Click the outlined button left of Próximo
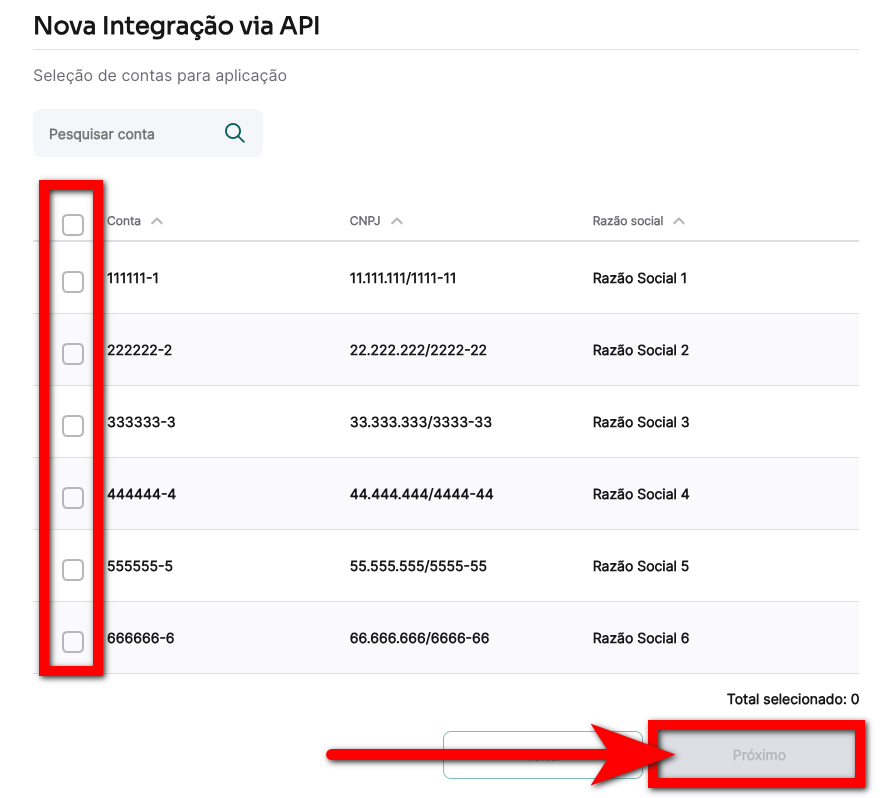886x798 pixels. click(x=540, y=755)
